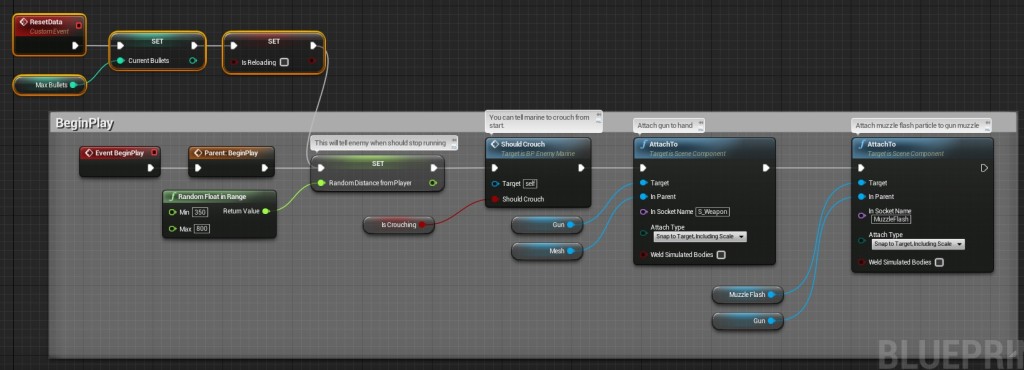Click the Muzzle Flash variable output pin
Screen dimensions: 1024x370
point(771,295)
